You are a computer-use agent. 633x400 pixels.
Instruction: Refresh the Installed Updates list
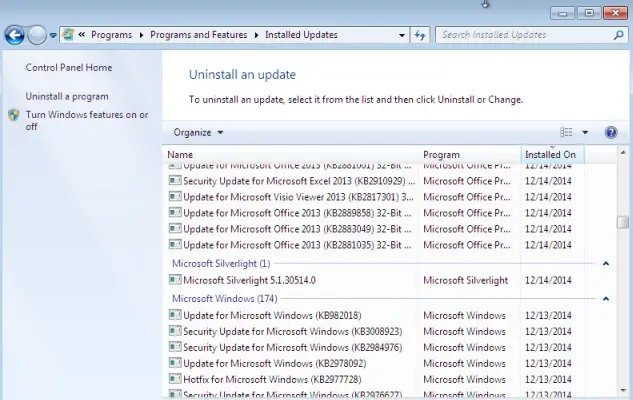[x=420, y=35]
